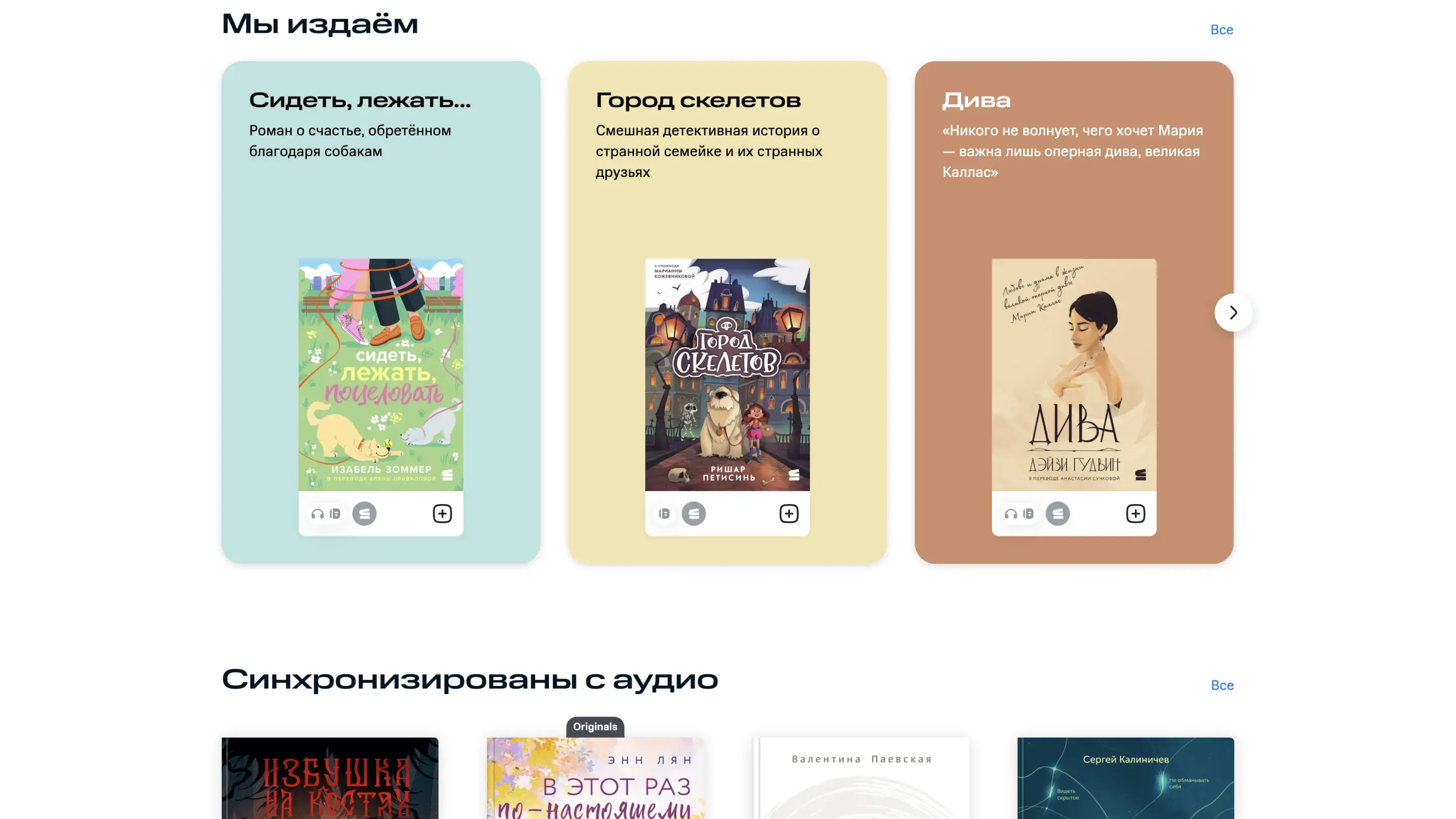
Task: Click audio headphones icon under 'Сидеть, лежать' book
Action: 317,513
